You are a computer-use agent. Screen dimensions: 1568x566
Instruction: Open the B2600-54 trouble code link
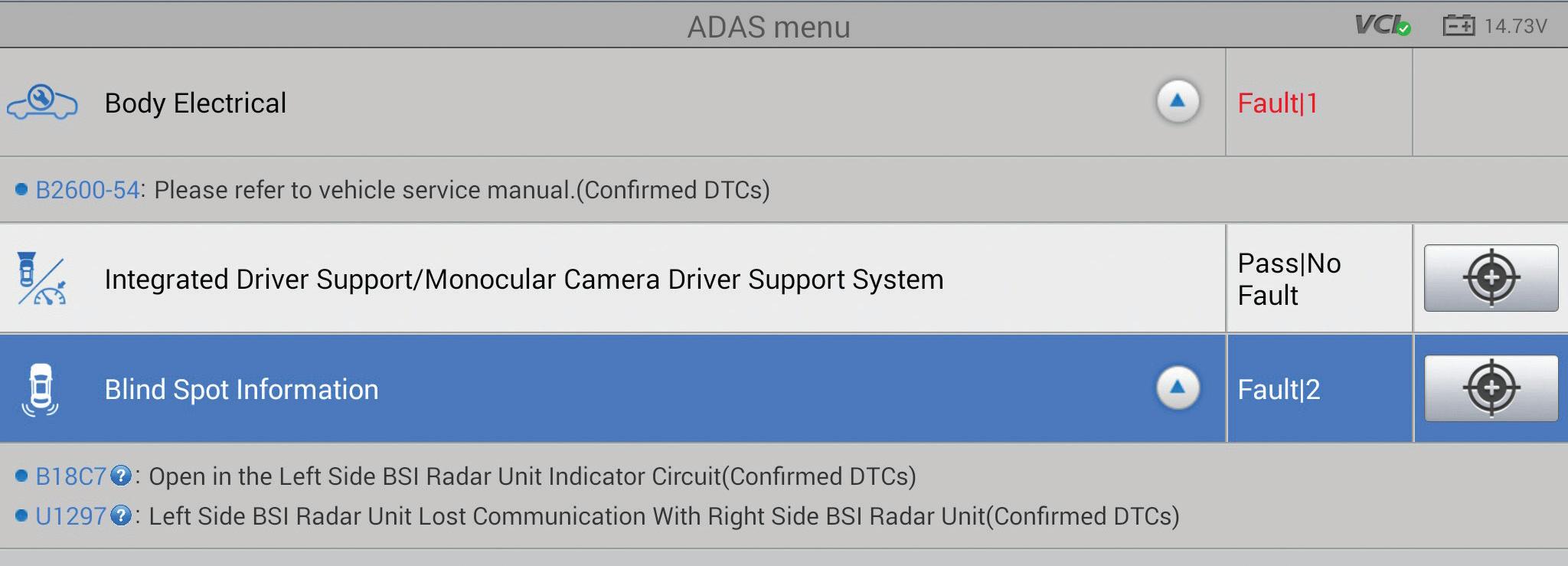pos(87,190)
